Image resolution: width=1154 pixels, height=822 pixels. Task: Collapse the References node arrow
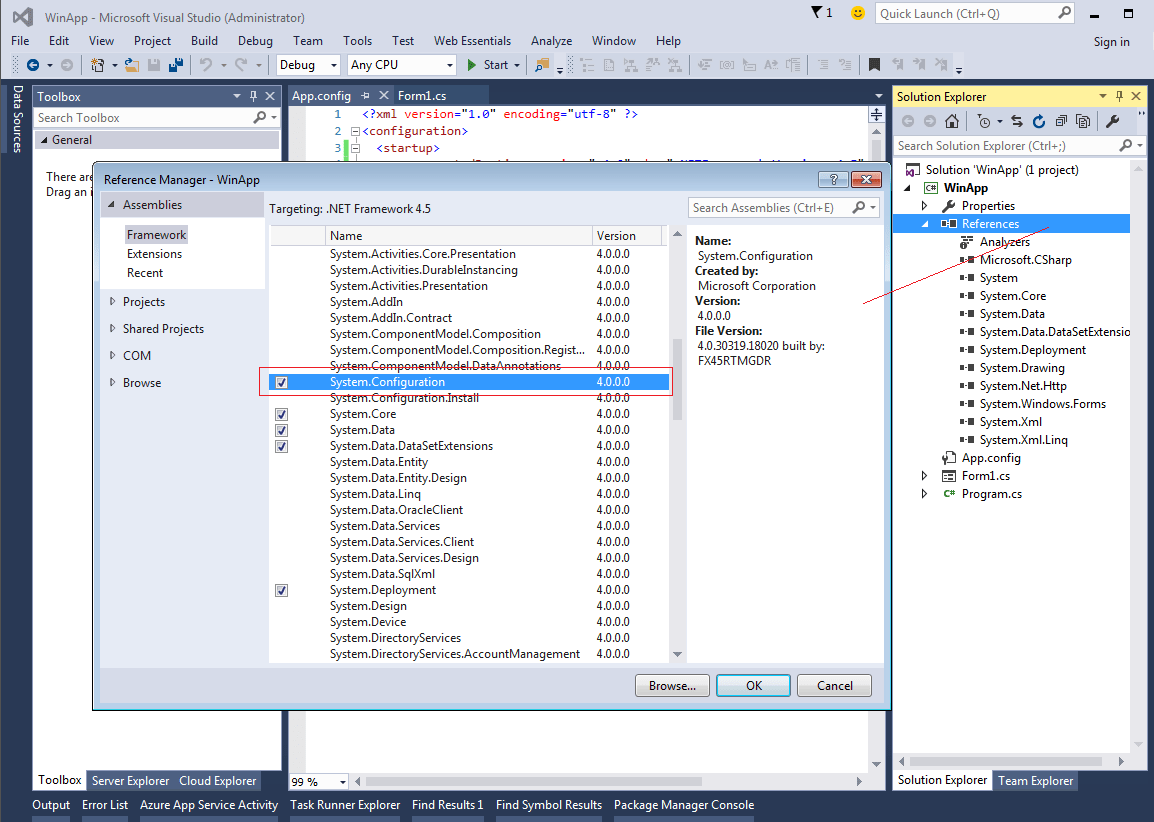[925, 224]
